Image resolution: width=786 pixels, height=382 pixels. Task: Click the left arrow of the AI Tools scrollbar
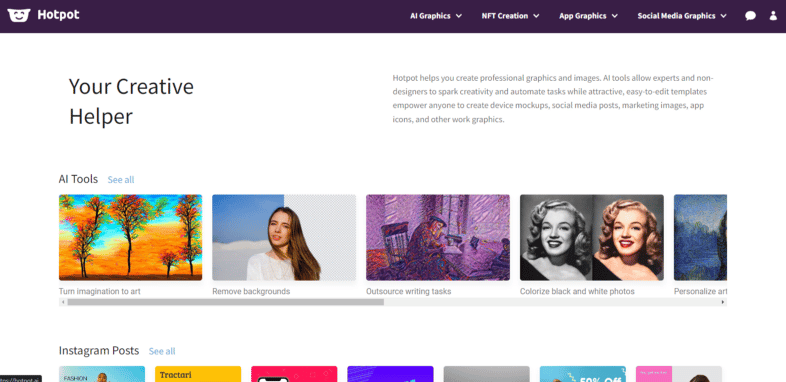coord(63,302)
